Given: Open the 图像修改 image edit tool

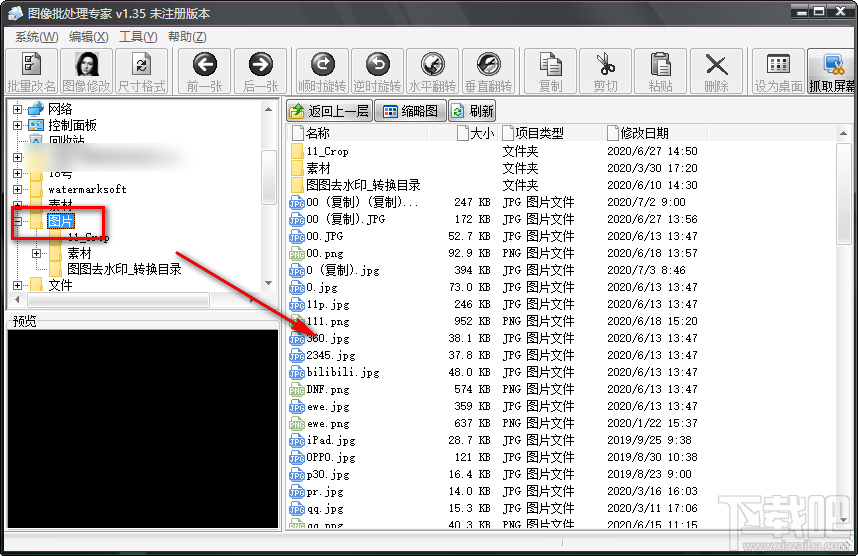Looking at the screenshot, I should coord(86,71).
